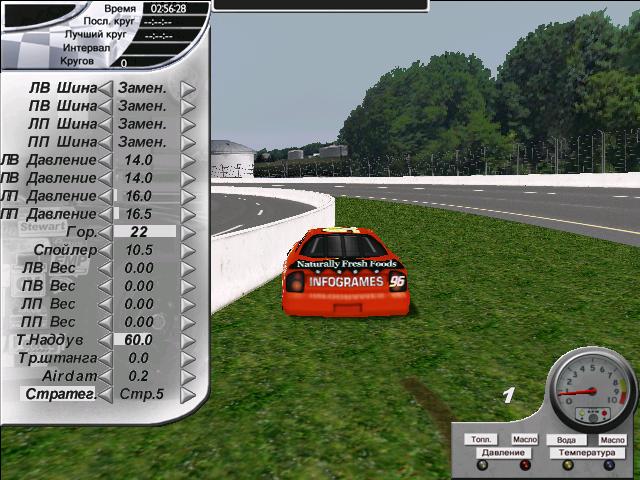Toggle ЛП Шина replacement with right arrow
This screenshot has height=480, width=640.
click(187, 124)
